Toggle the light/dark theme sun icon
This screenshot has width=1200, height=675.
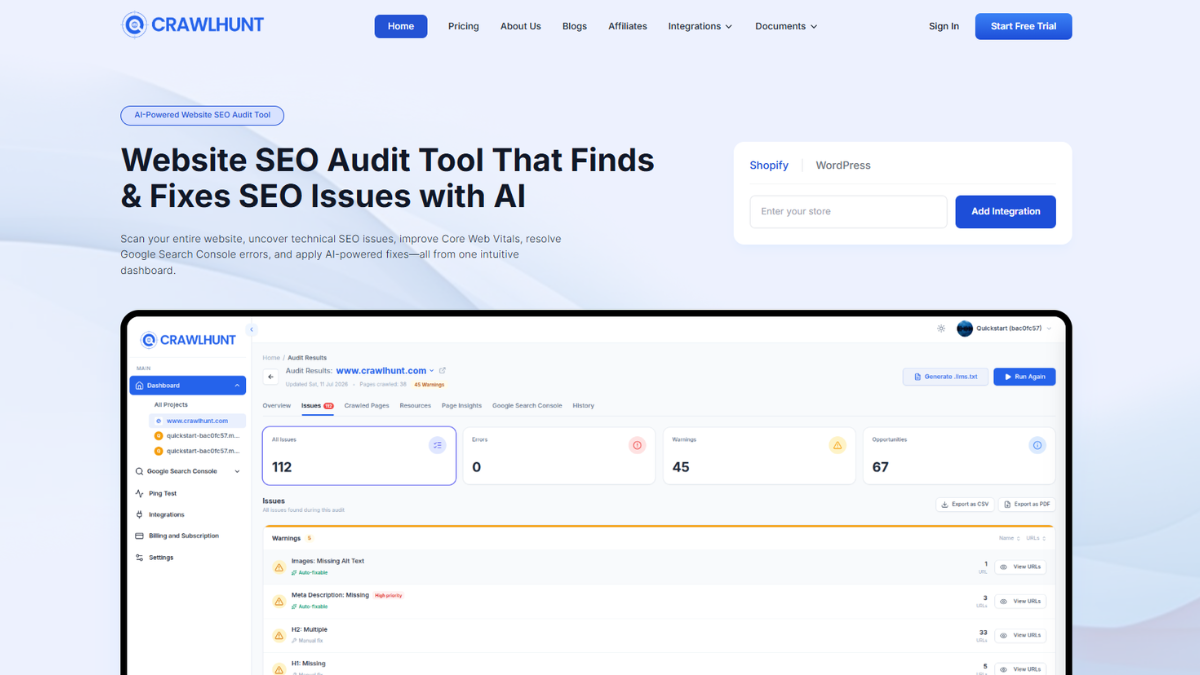pyautogui.click(x=941, y=328)
